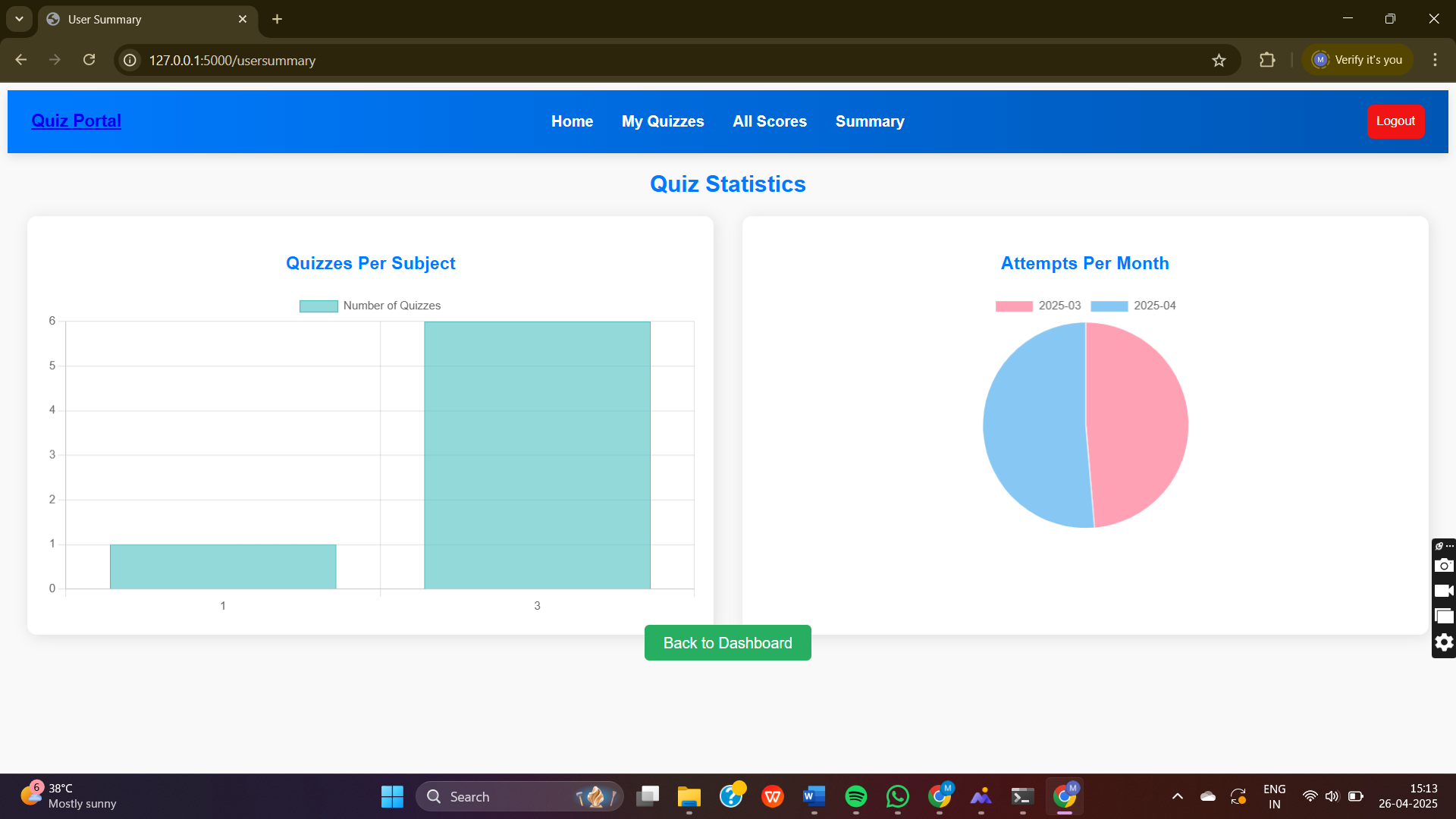The height and width of the screenshot is (819, 1456).
Task: Toggle the 2025-04 legend item in pie chart
Action: click(1133, 306)
